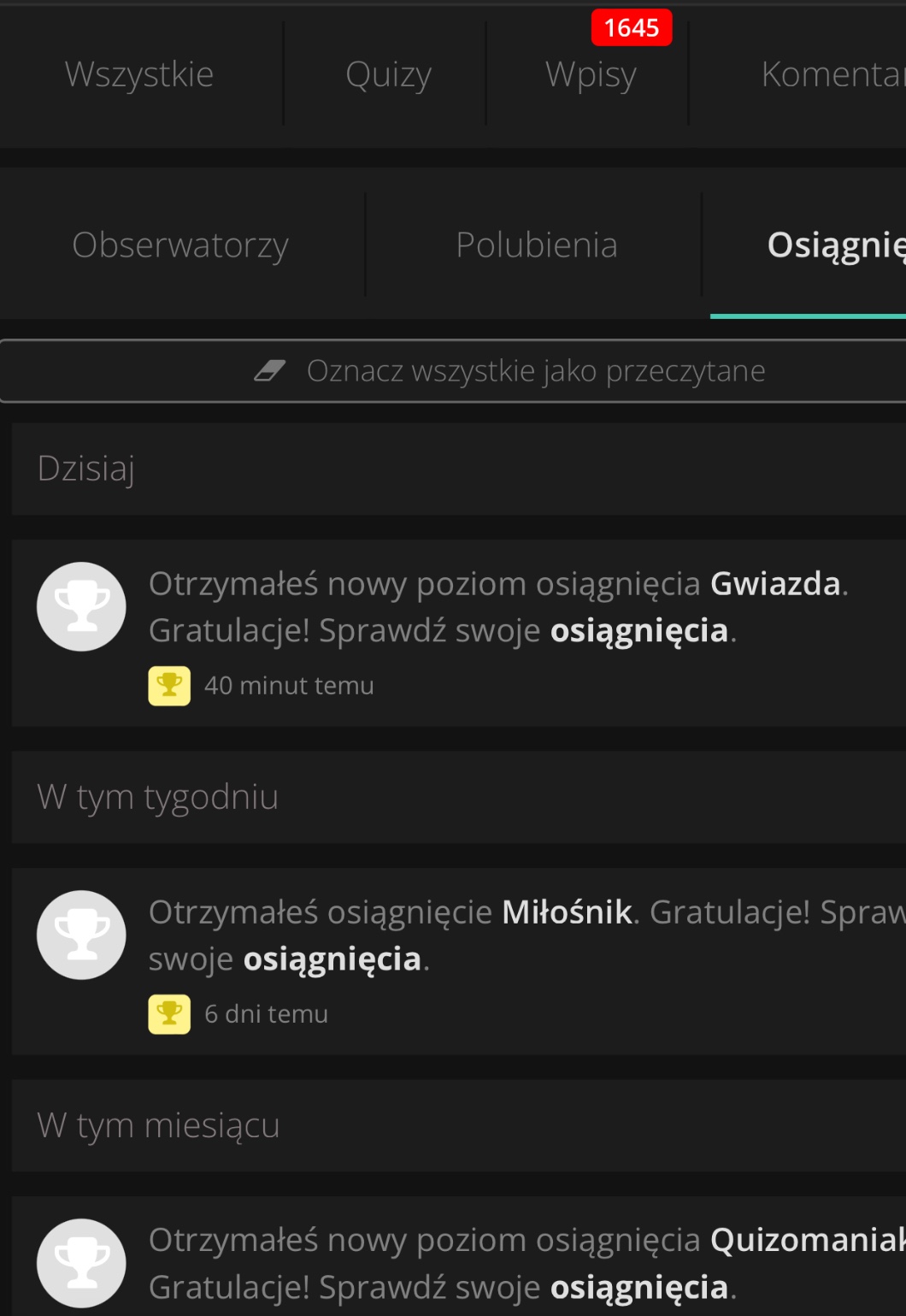Show the Obserwatorzy tab
Screen dimensions: 906x1316
pyautogui.click(x=180, y=245)
